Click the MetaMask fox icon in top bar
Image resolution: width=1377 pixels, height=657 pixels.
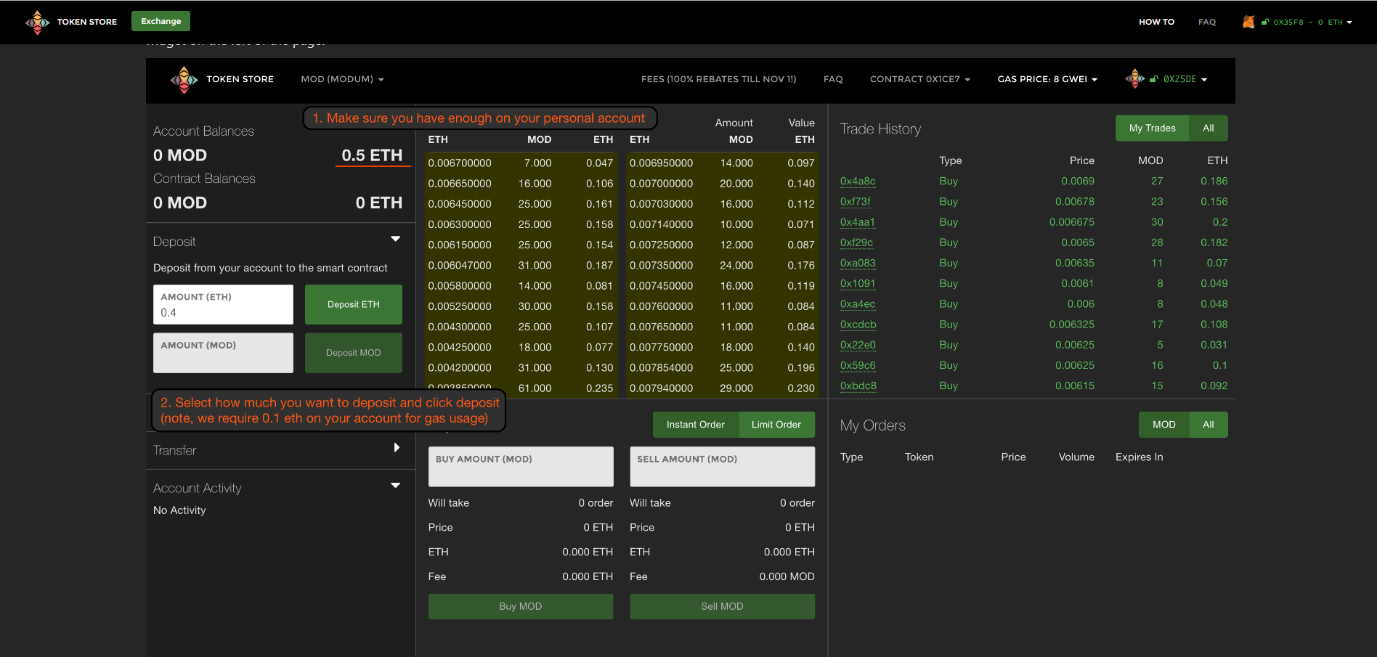1248,21
